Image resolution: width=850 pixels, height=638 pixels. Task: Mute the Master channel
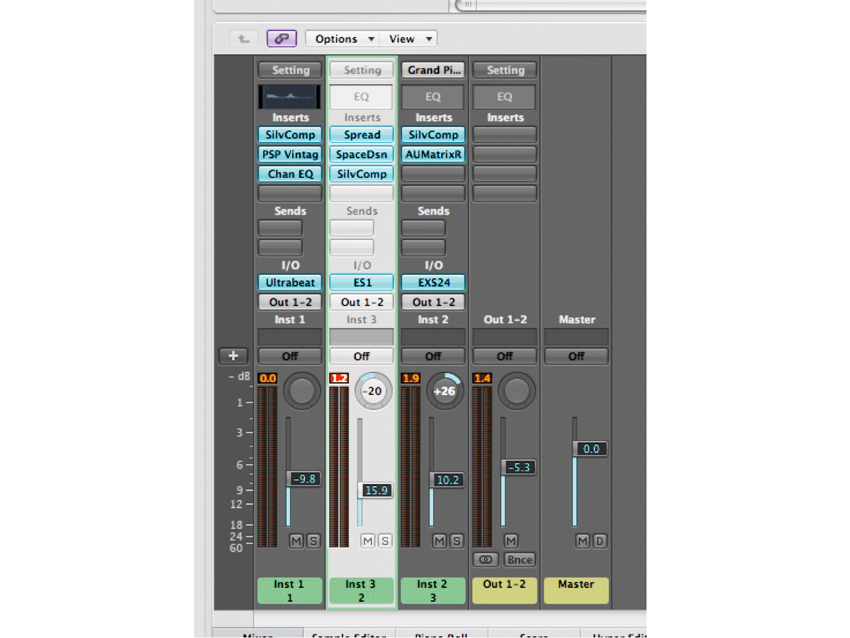[x=582, y=540]
